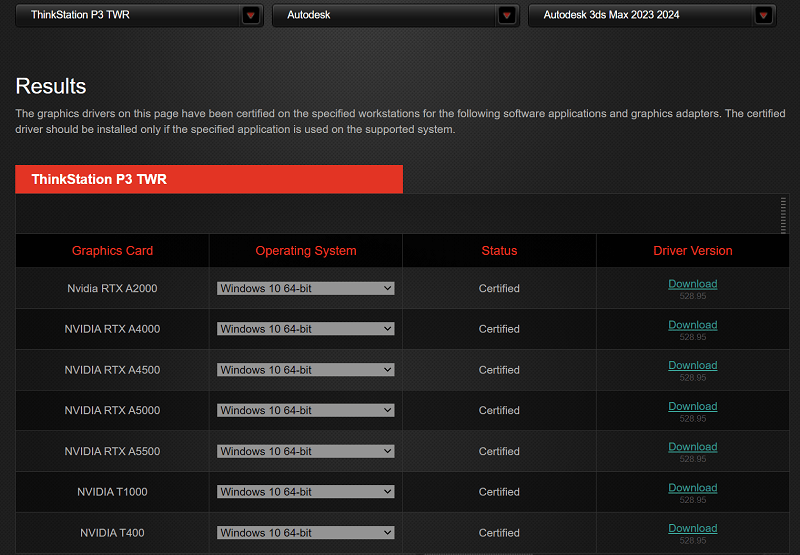This screenshot has height=555, width=800.
Task: Open OS dropdown for NVIDIA RTX A4000
Action: tap(306, 329)
